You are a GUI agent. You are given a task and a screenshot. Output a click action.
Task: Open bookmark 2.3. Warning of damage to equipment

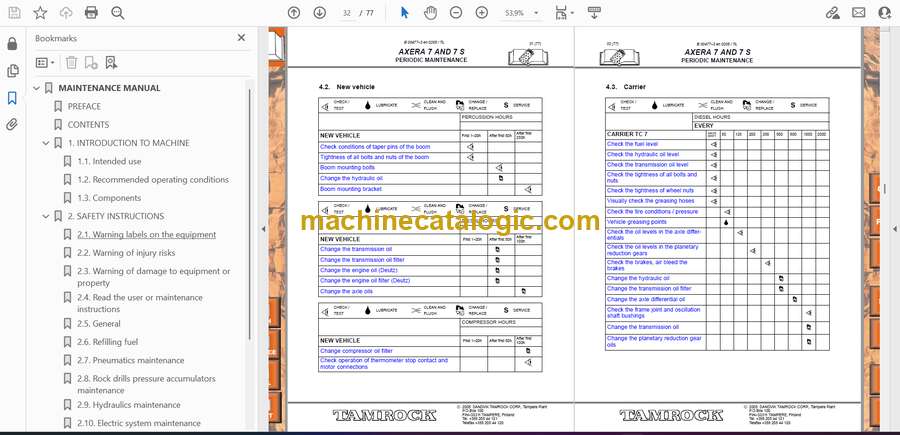point(154,277)
